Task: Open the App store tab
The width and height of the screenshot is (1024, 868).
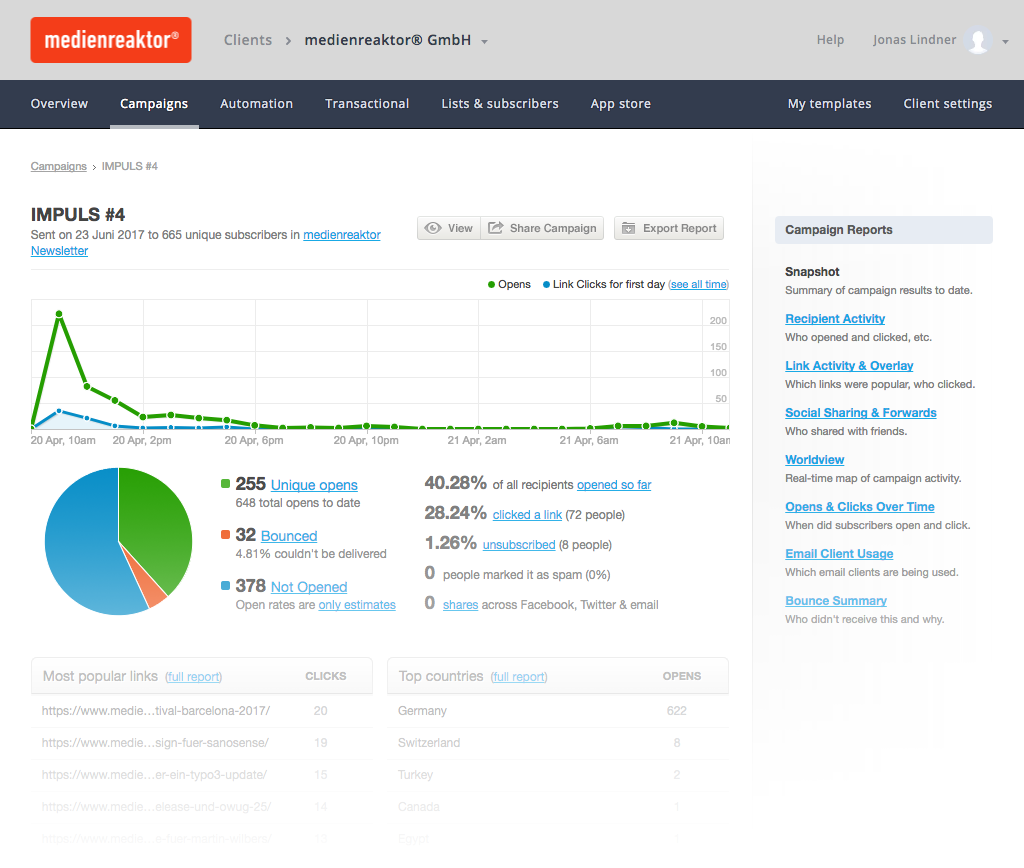Action: (x=621, y=104)
